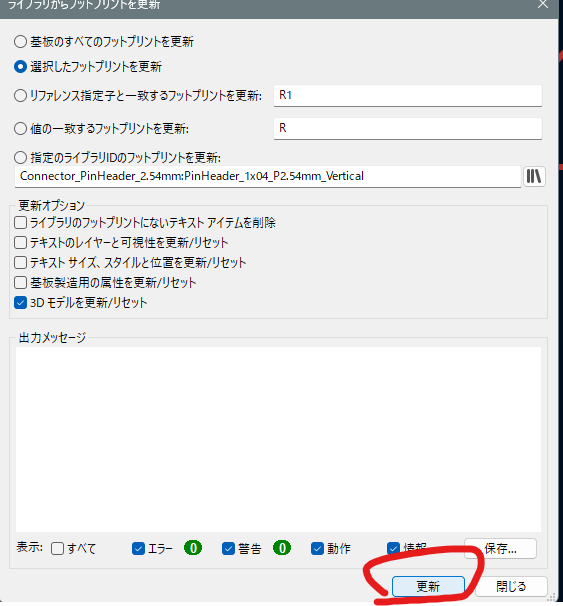Open the footprint library browser icon
The image size is (563, 606).
pyautogui.click(x=534, y=176)
